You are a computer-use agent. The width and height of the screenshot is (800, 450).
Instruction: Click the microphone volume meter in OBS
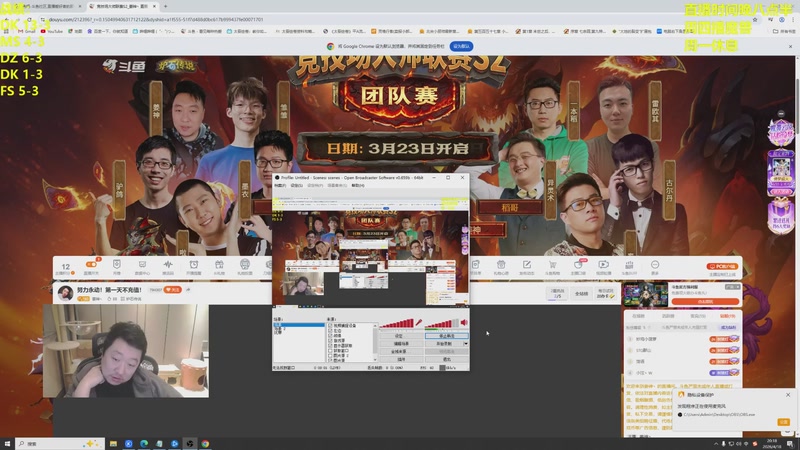pos(396,323)
